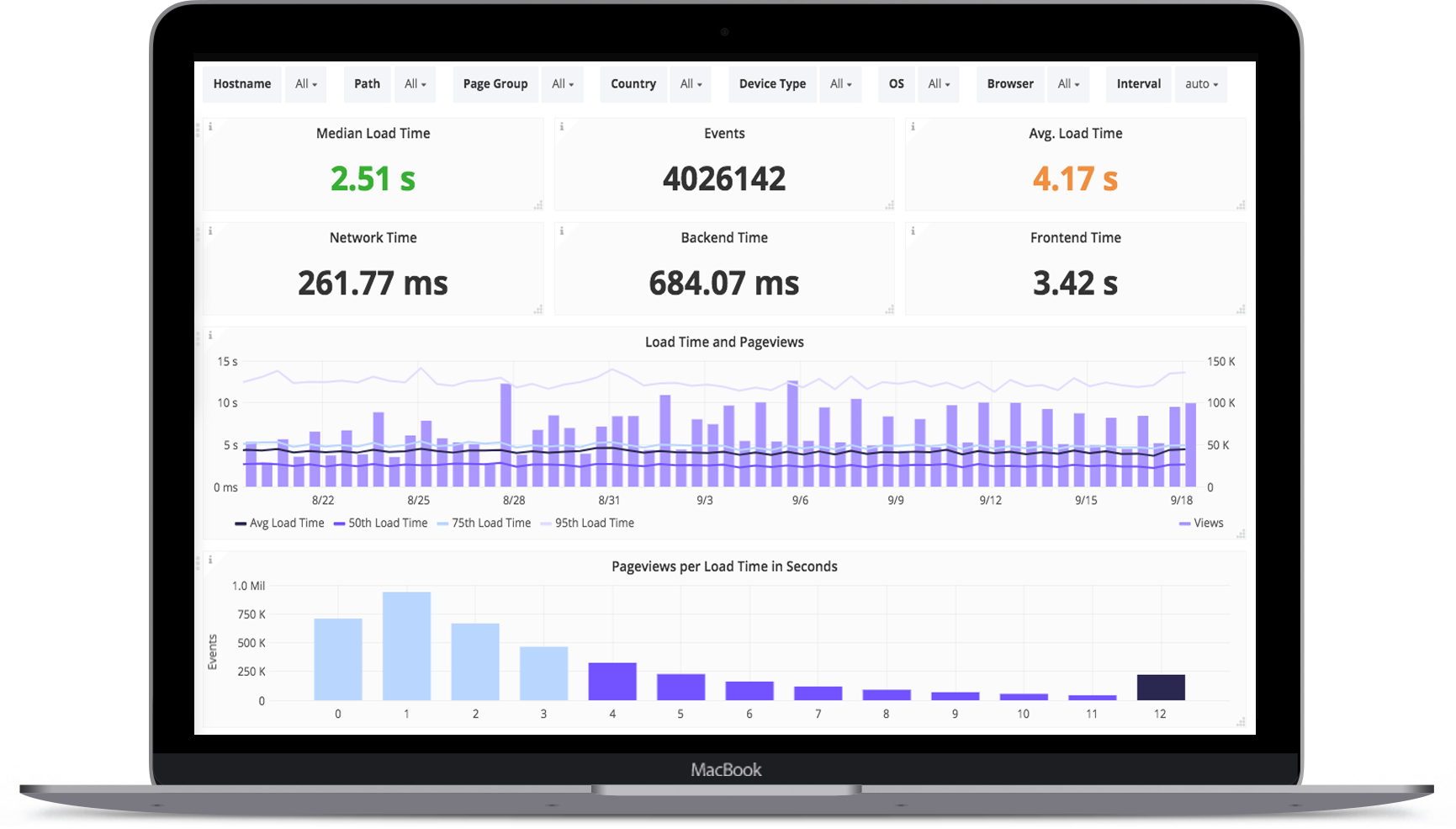
Task: Click the dark 12-second histogram bar
Action: 1161,688
